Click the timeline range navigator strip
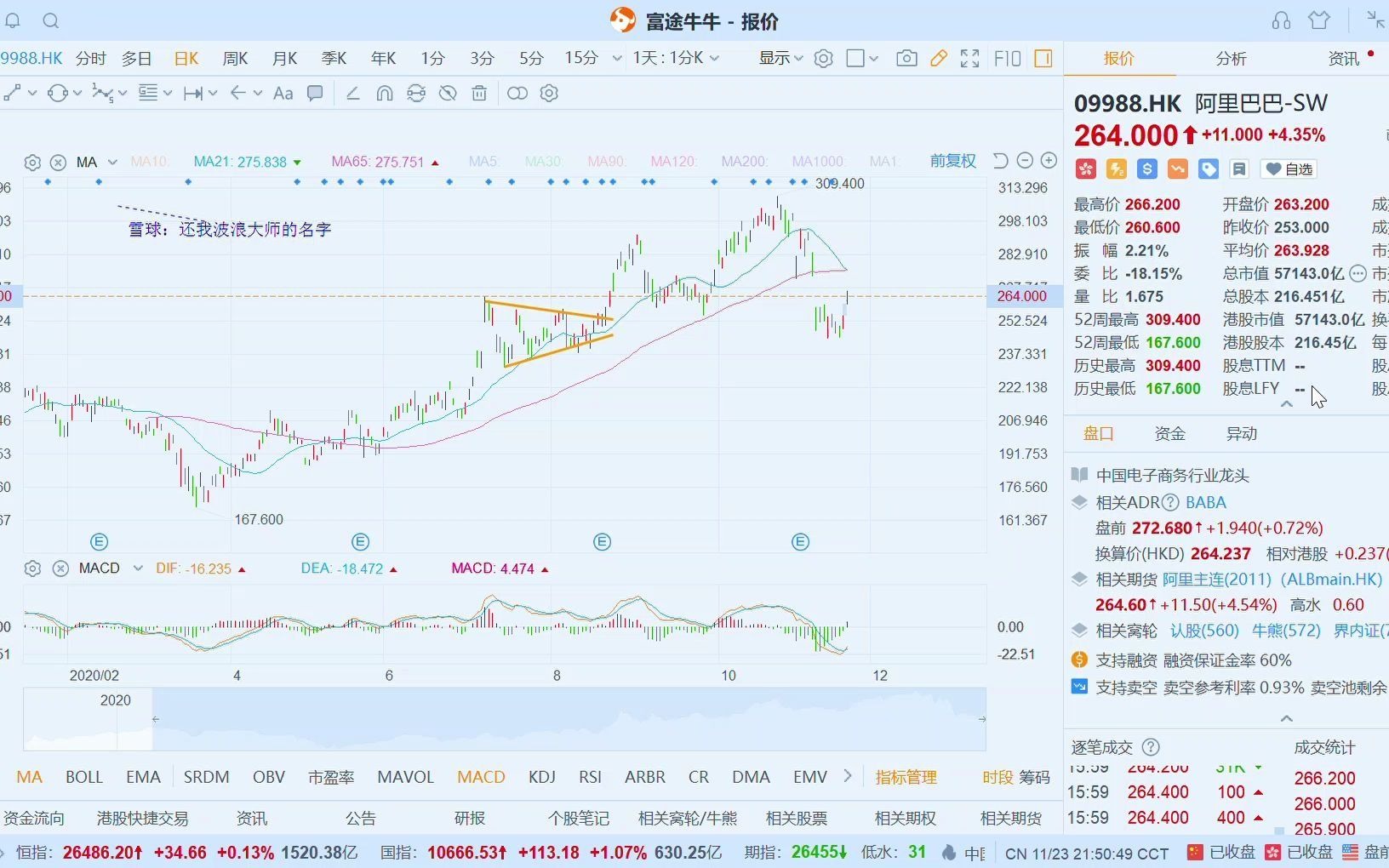The image size is (1389, 868). point(505,719)
